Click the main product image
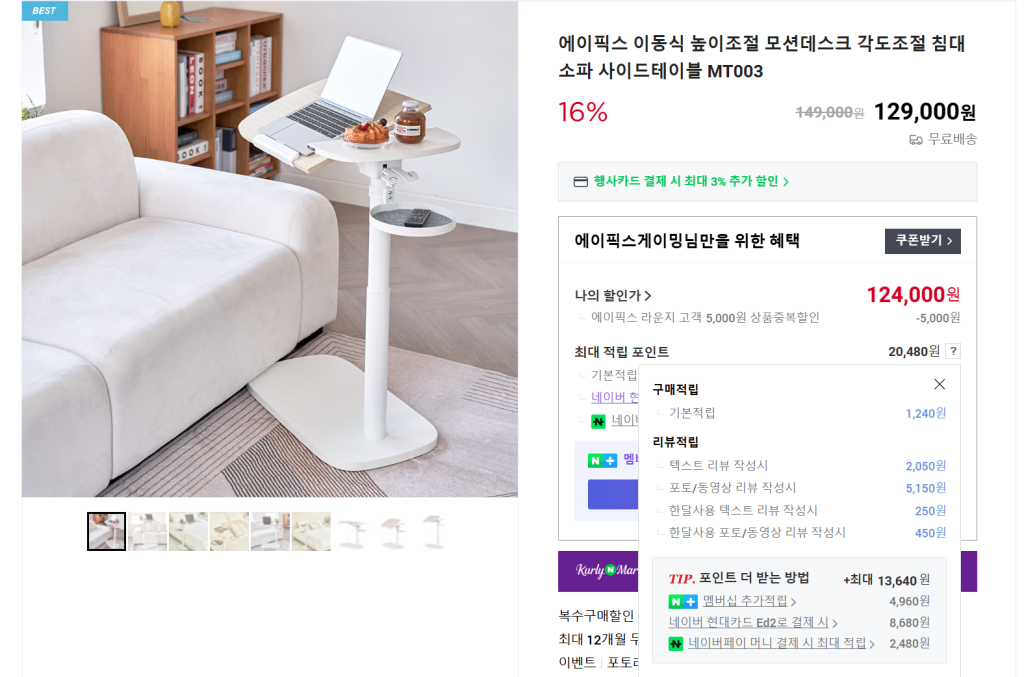Image resolution: width=1024 pixels, height=677 pixels. point(270,249)
